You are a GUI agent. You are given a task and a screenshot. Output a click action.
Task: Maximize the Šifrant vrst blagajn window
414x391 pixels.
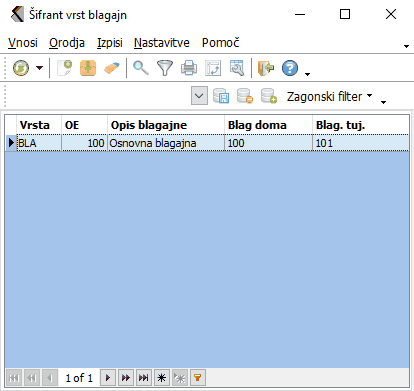[345, 14]
